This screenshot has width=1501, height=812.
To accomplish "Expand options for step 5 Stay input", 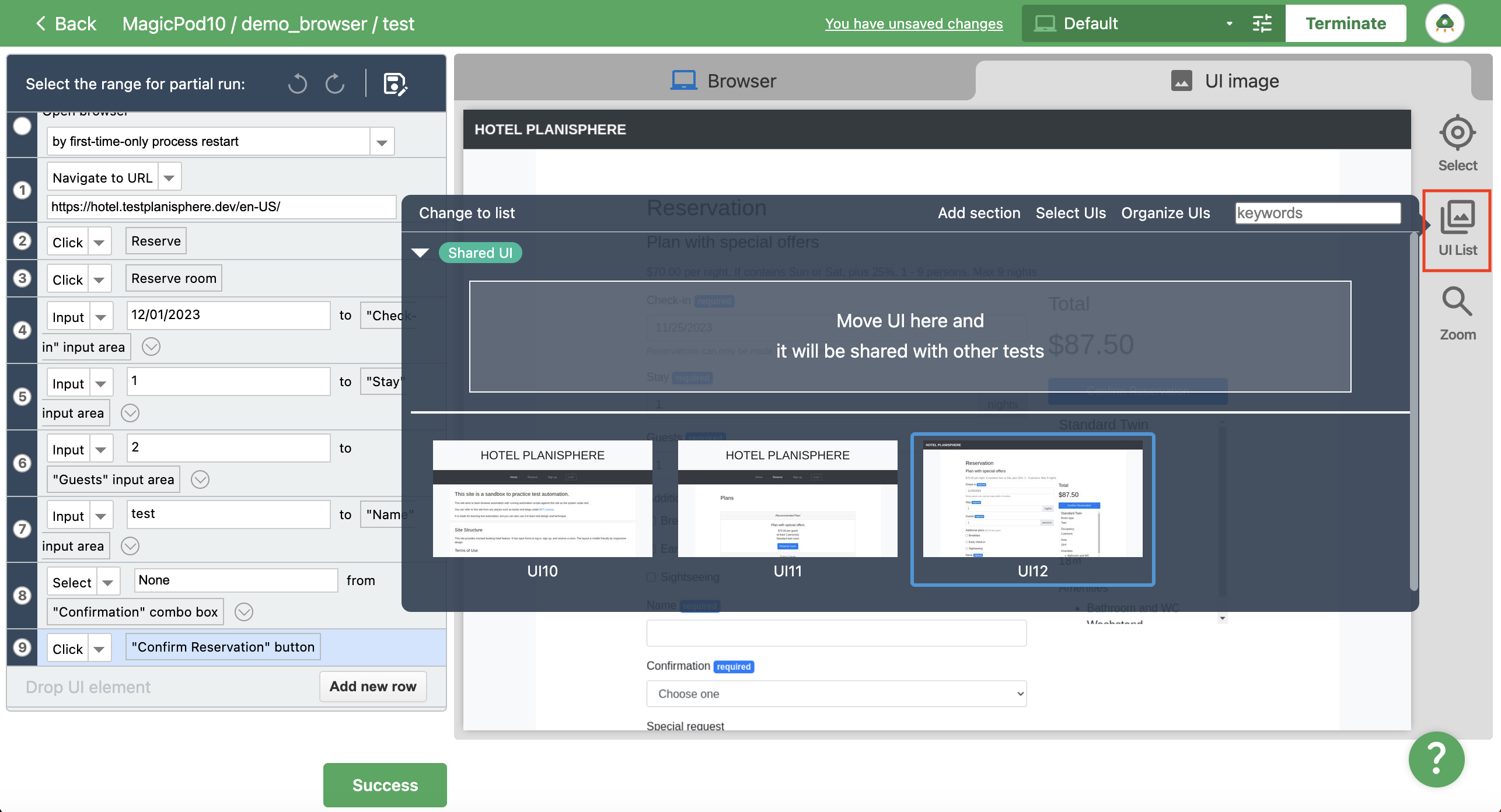I will [x=130, y=413].
